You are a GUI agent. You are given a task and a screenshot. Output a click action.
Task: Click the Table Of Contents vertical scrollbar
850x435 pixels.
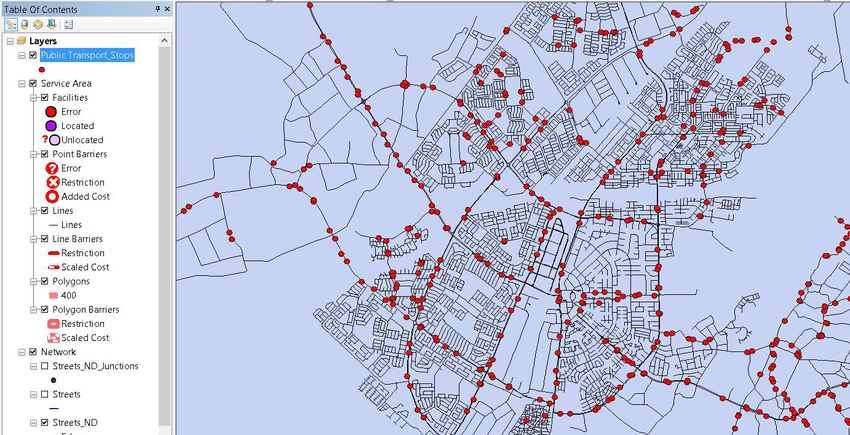tap(164, 200)
